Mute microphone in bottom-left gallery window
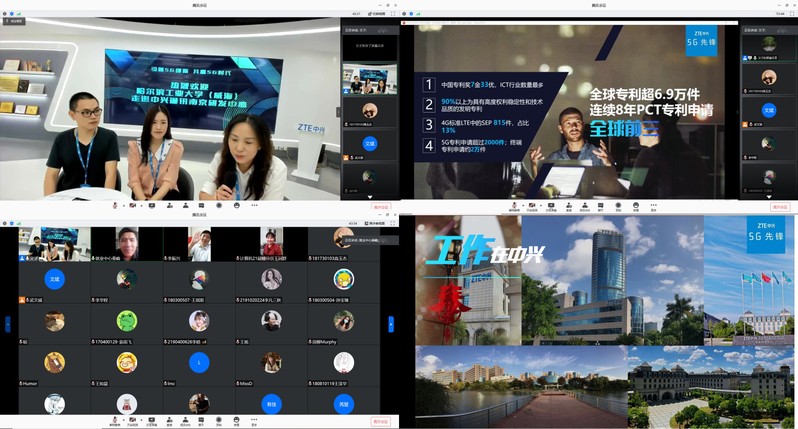This screenshot has height=429, width=798. (115, 420)
